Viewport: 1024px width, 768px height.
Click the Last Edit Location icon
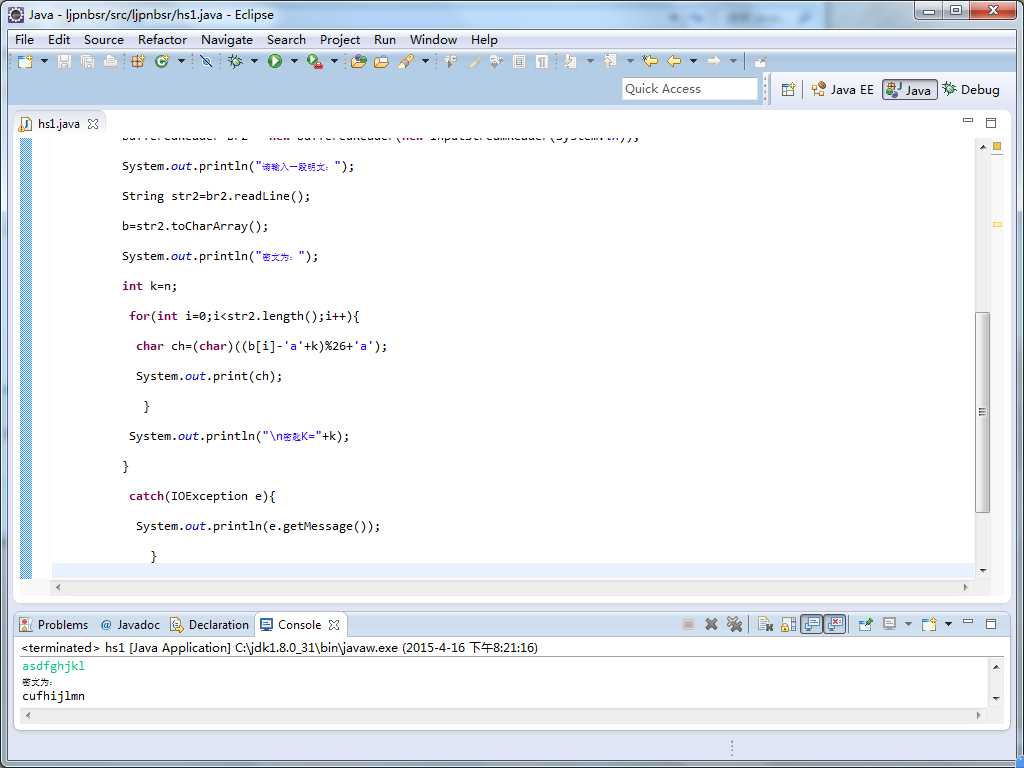coord(650,61)
